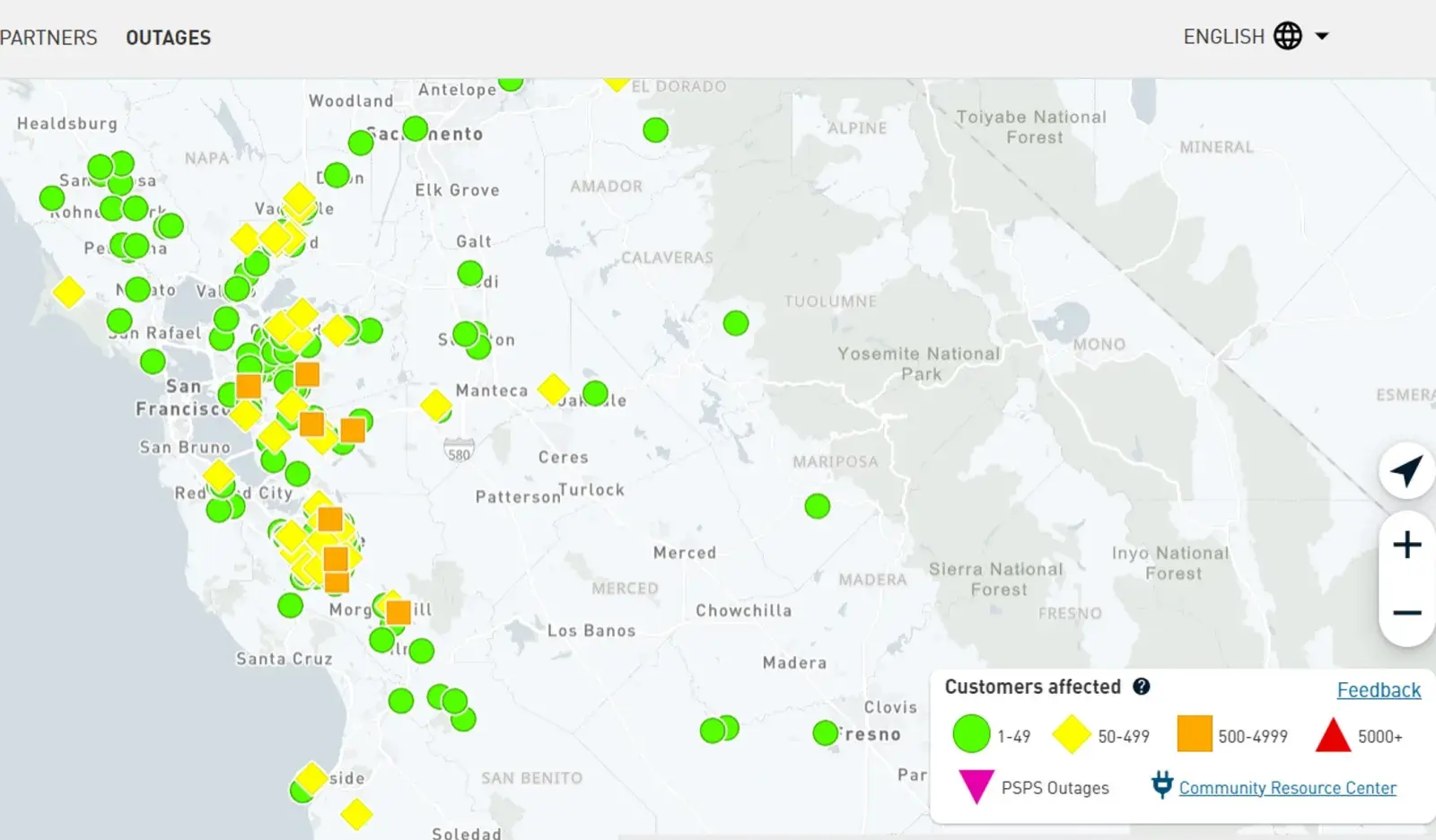Open the Customers affected help icon
The image size is (1436, 840).
click(x=1141, y=687)
